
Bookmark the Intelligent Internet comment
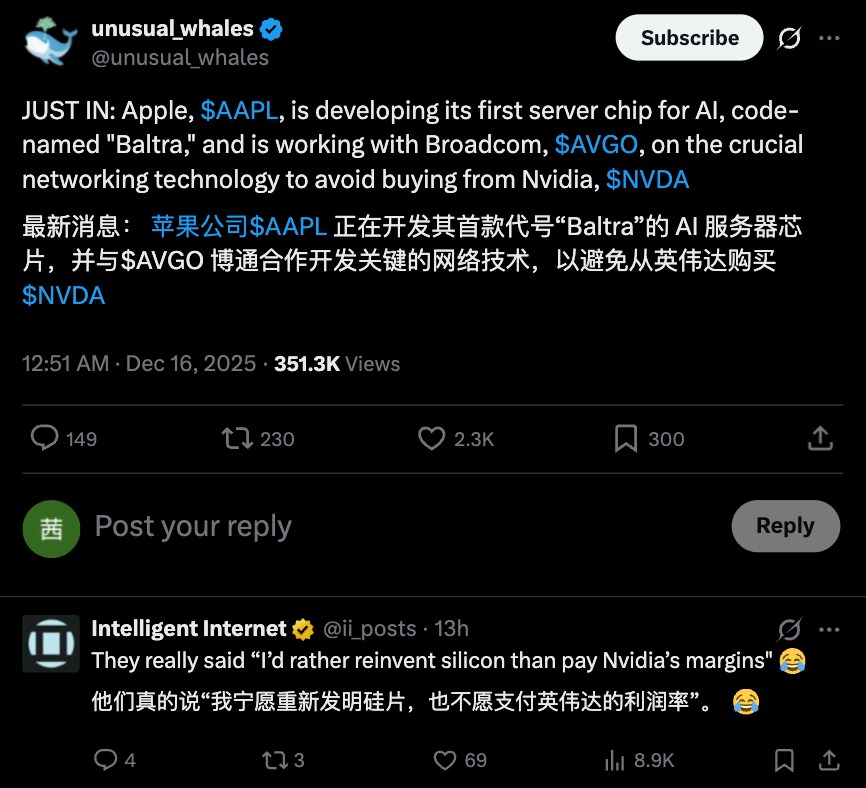tap(785, 760)
